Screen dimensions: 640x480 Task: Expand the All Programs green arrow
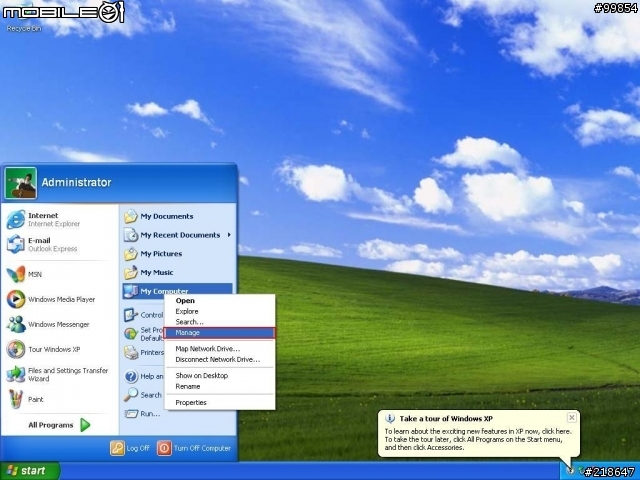pyautogui.click(x=85, y=425)
